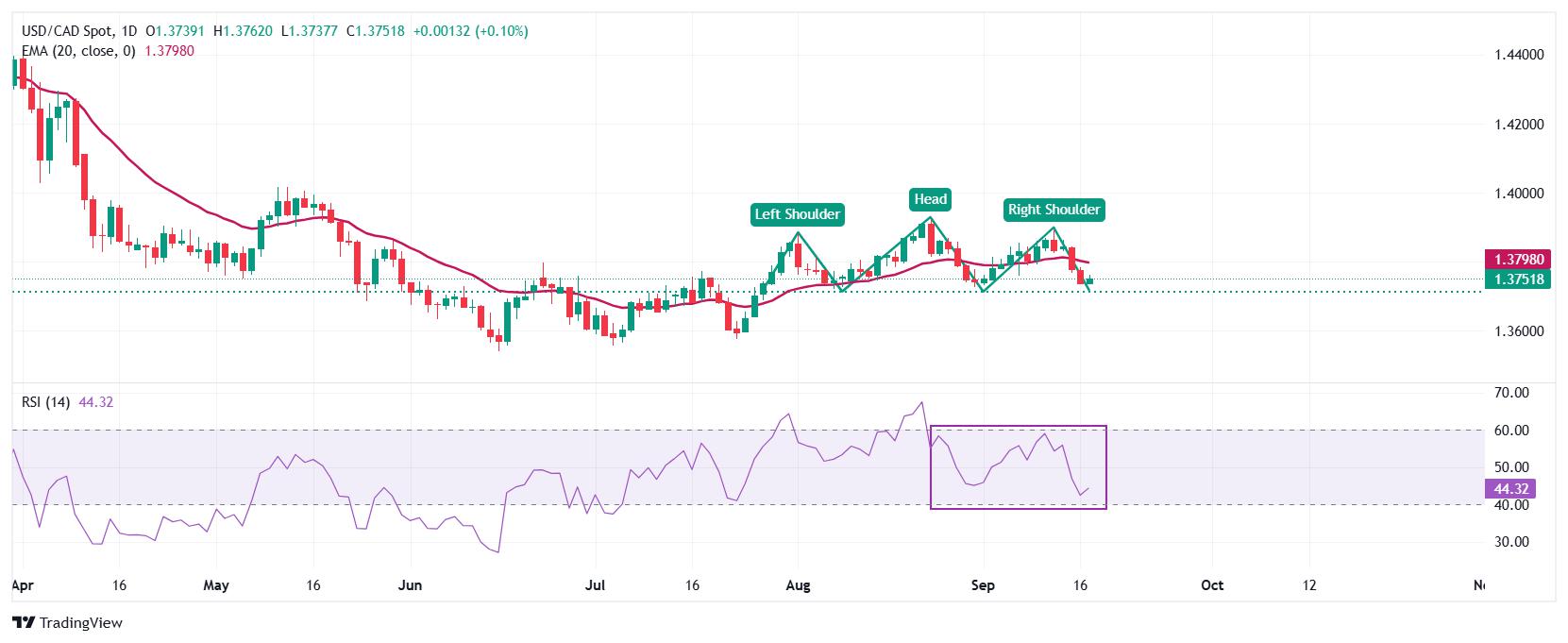Click the 50.00 RSI axis label
This screenshot has height=643, width=1568.
pos(1512,466)
